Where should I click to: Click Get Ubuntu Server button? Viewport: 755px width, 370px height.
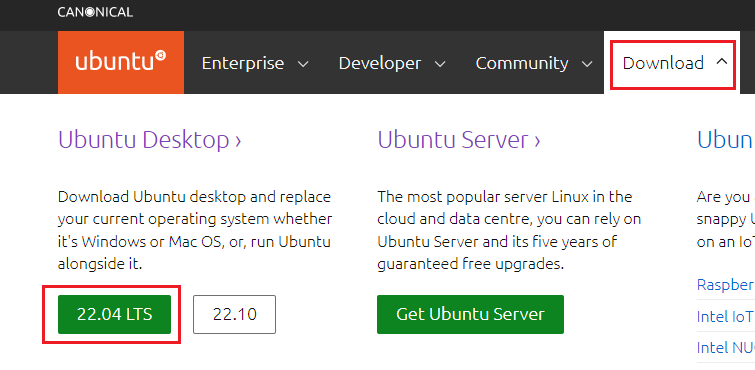tap(470, 314)
